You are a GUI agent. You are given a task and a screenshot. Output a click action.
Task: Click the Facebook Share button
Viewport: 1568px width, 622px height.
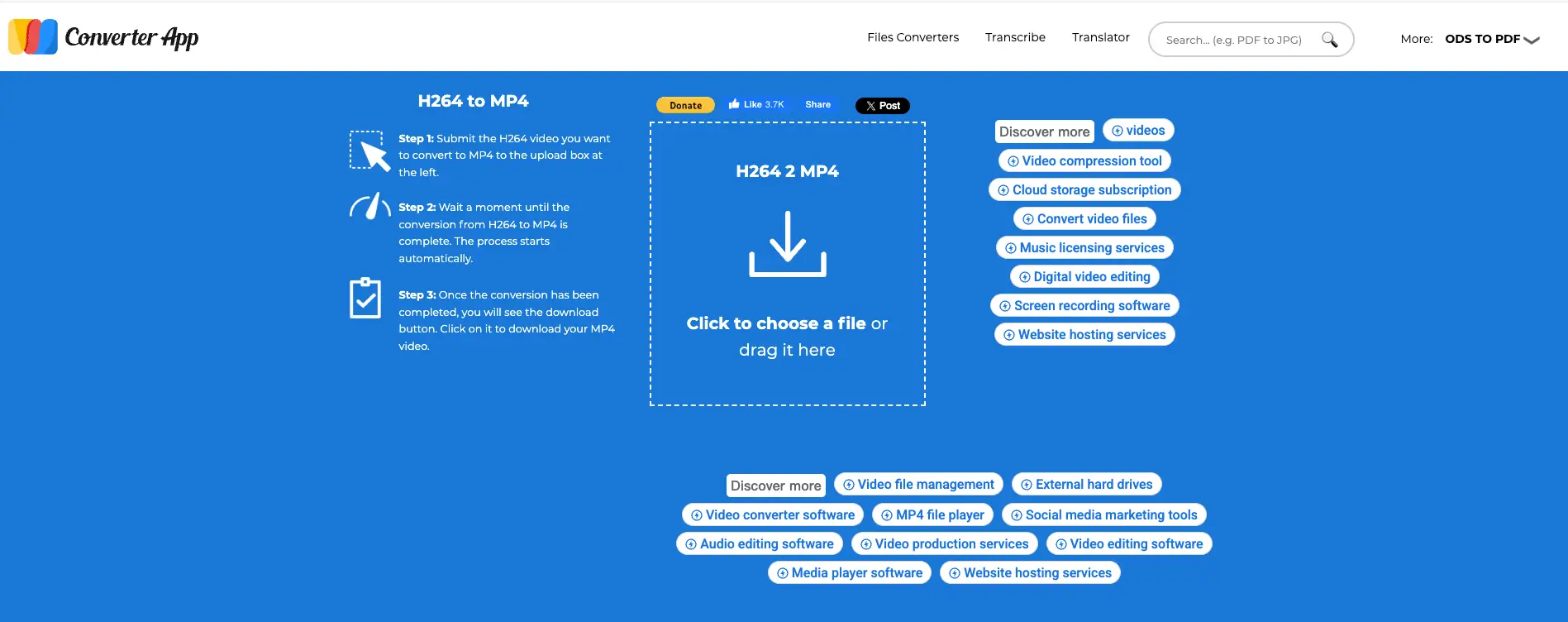pyautogui.click(x=817, y=105)
